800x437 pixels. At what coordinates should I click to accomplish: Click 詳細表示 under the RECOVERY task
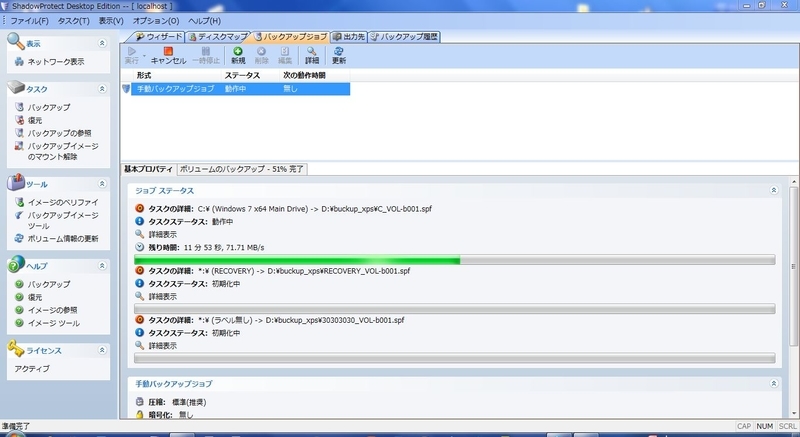tap(162, 296)
